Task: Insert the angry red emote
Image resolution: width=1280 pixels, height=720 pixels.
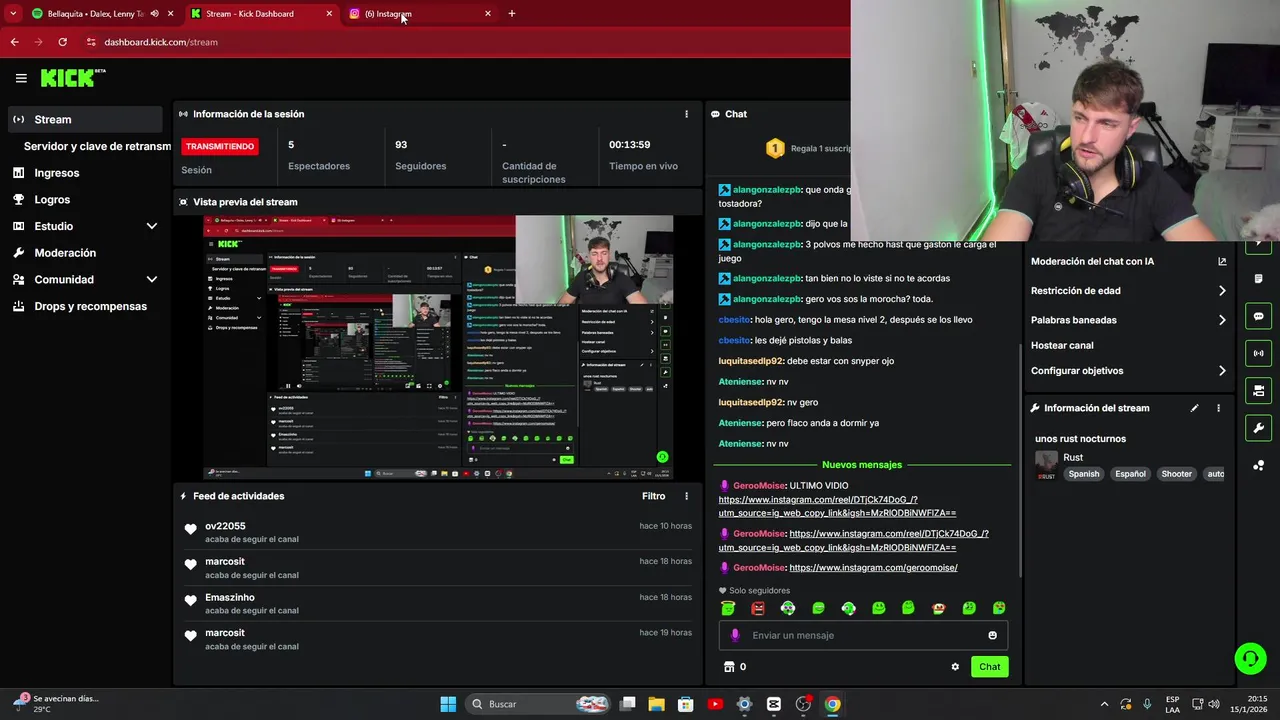Action: click(x=758, y=608)
